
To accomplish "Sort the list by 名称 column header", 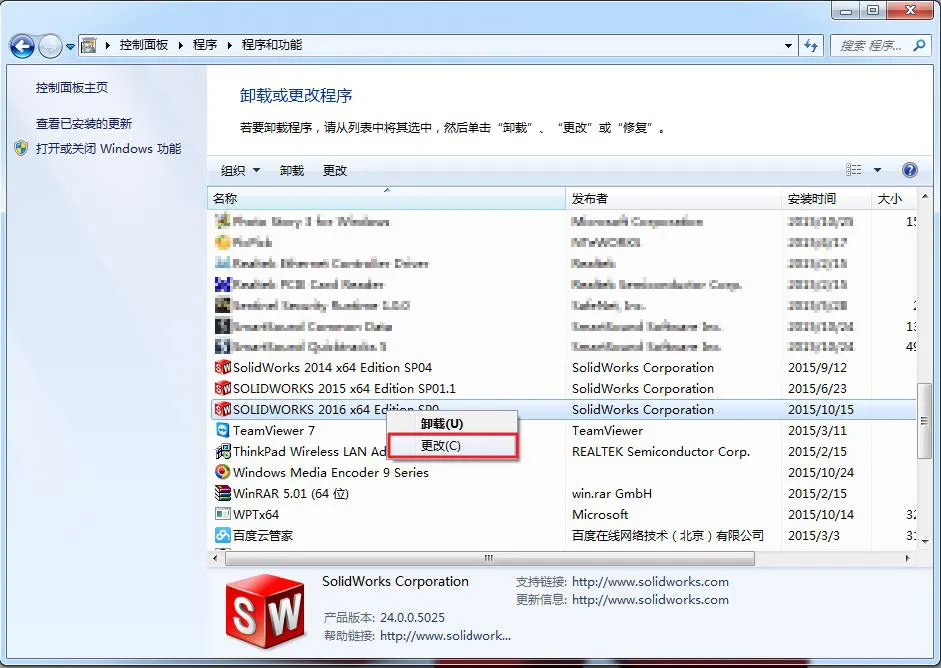I will (386, 199).
